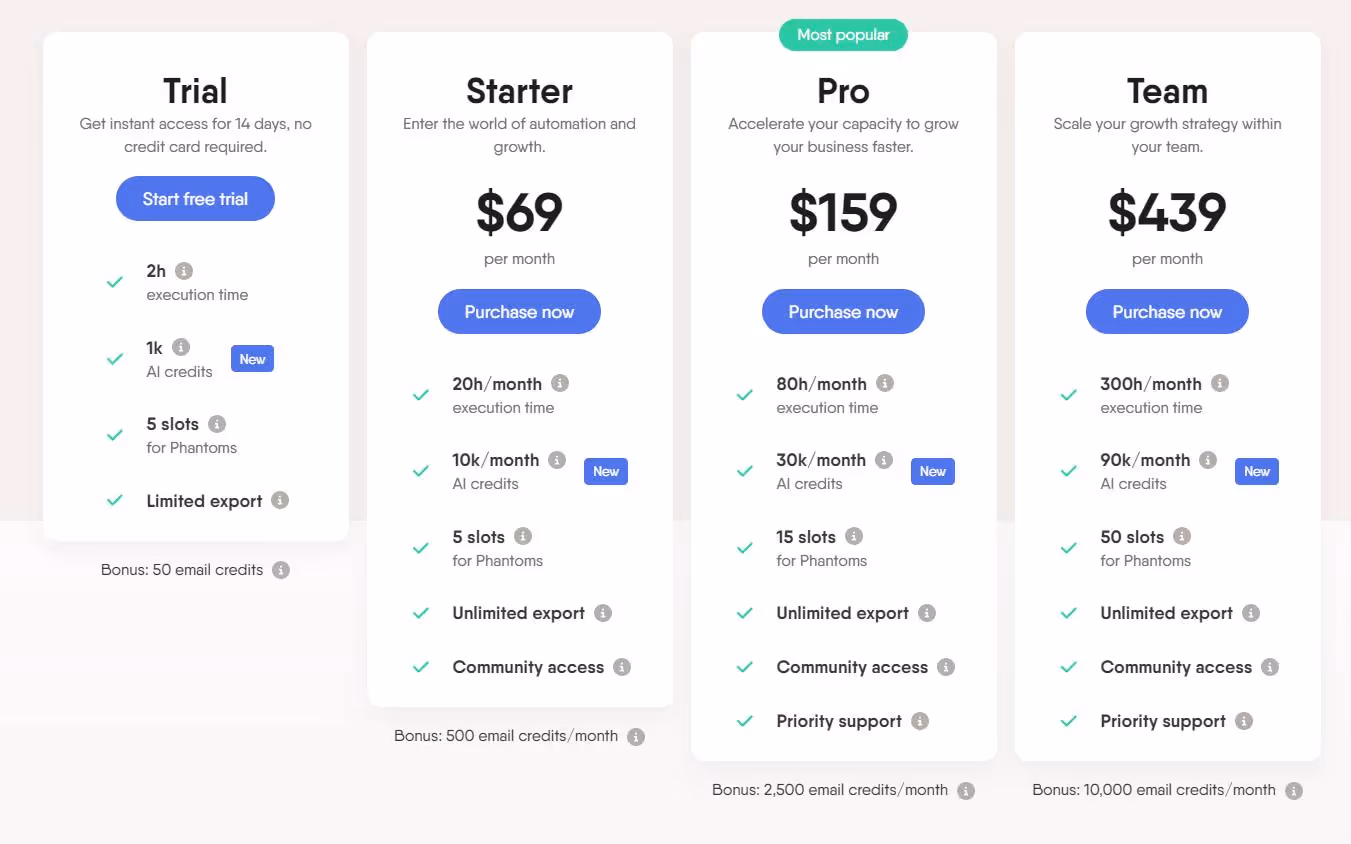Click the New badge next to Starter AI credits
Image resolution: width=1351 pixels, height=844 pixels.
606,470
